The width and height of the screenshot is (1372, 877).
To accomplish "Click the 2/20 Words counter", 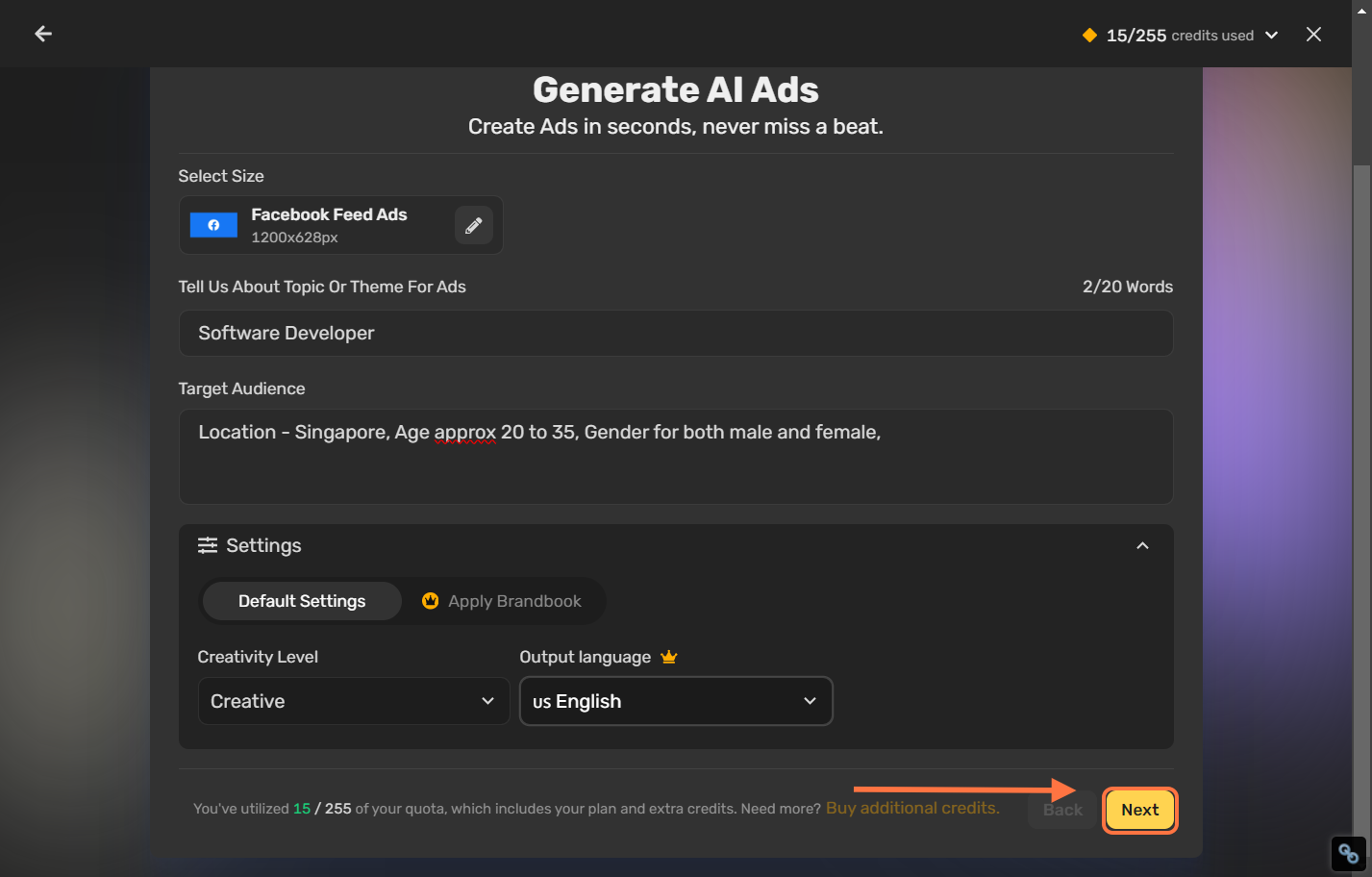I will 1128,287.
